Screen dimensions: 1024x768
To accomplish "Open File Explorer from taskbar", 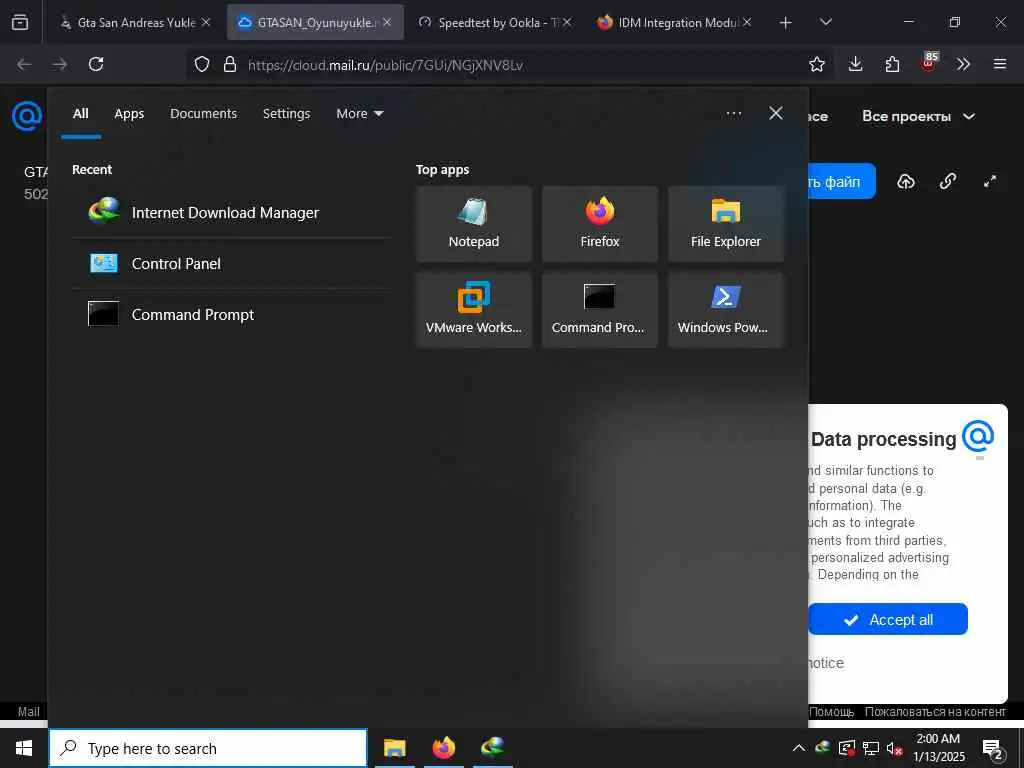I will 394,748.
